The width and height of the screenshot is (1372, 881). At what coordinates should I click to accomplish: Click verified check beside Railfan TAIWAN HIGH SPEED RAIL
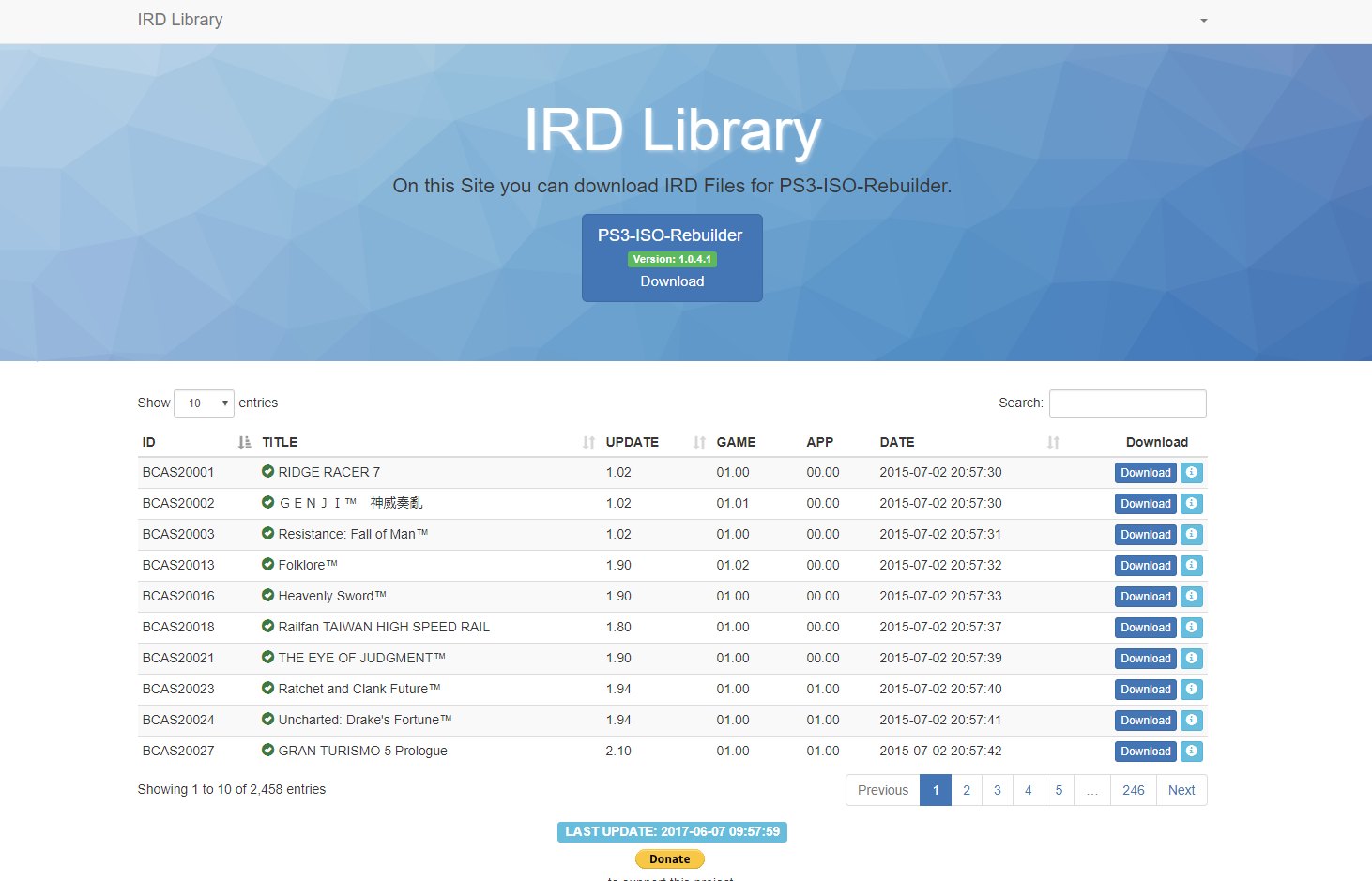click(x=268, y=626)
